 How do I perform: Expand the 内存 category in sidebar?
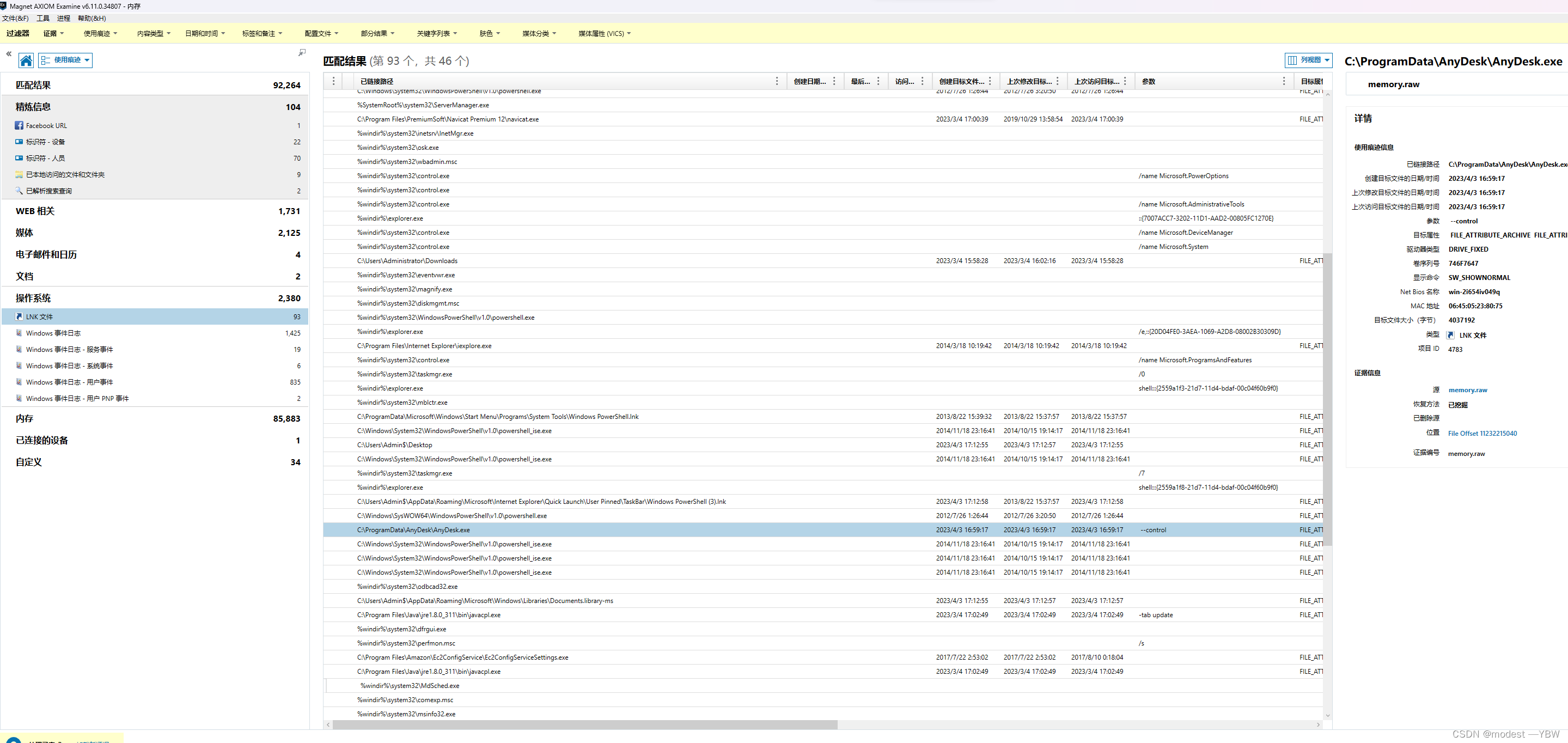pos(25,419)
